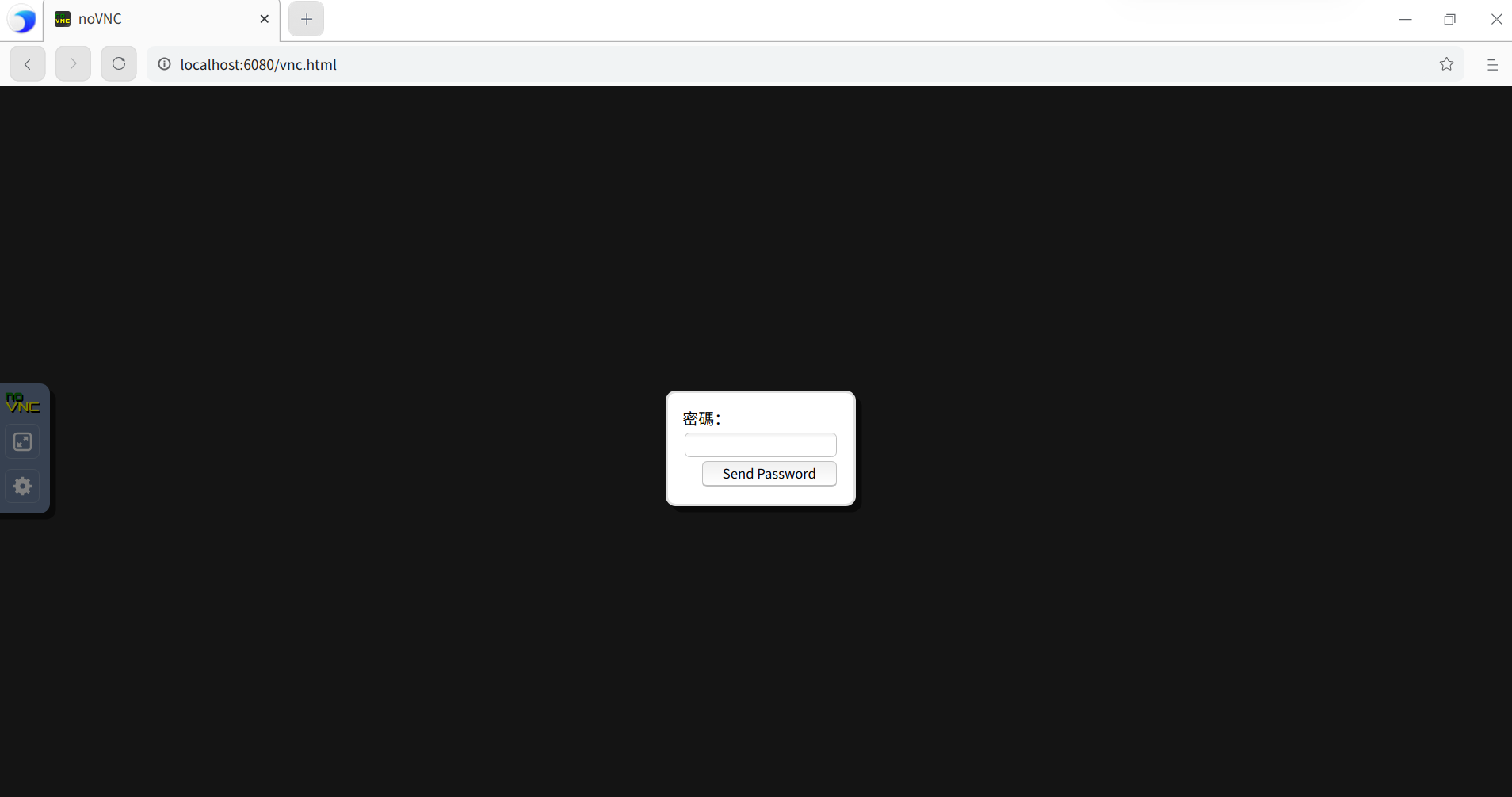1512x797 pixels.
Task: Toggle the bookmark star for this page
Action: [1448, 64]
